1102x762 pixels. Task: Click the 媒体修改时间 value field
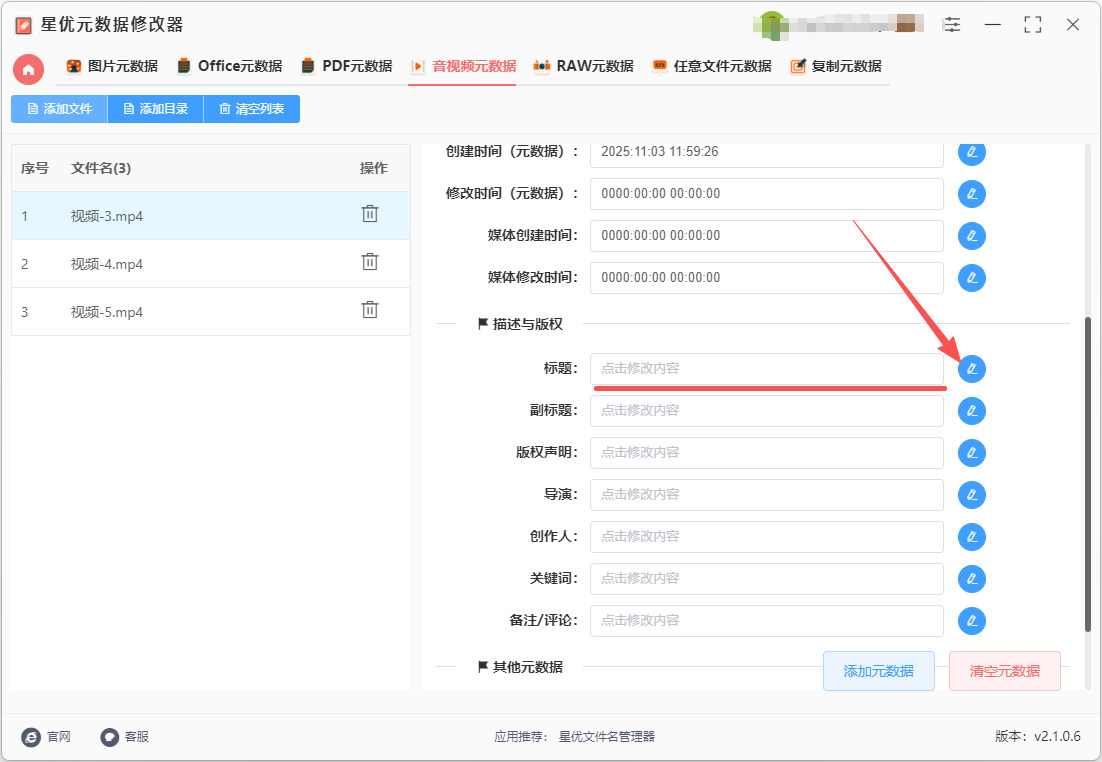[x=767, y=278]
